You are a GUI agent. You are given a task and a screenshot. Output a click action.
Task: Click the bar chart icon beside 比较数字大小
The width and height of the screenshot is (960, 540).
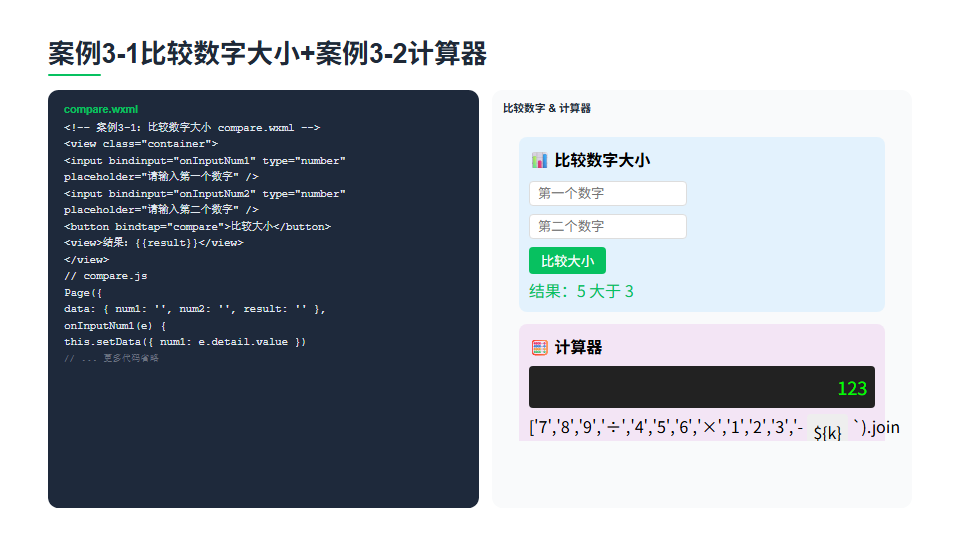[x=539, y=160]
